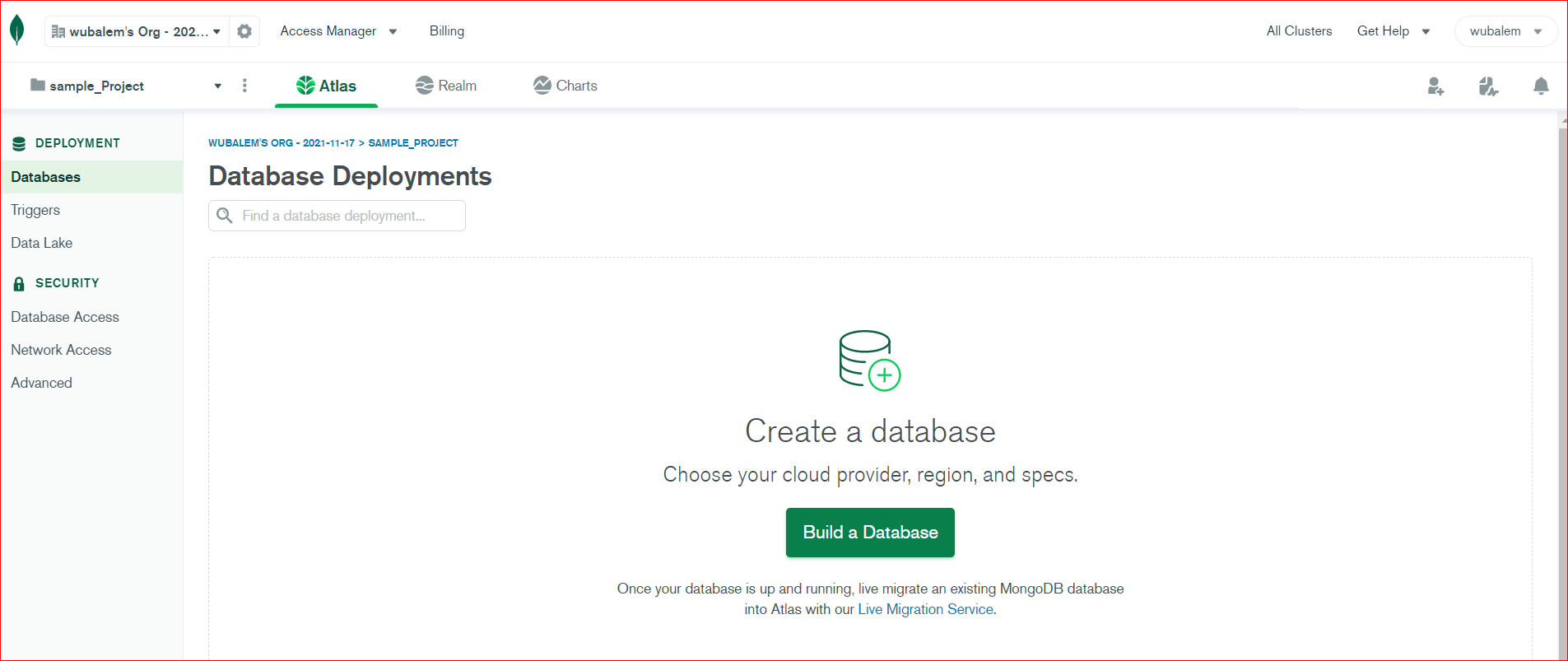The height and width of the screenshot is (661, 1568).
Task: Open the alerts bell icon
Action: pyautogui.click(x=1541, y=86)
